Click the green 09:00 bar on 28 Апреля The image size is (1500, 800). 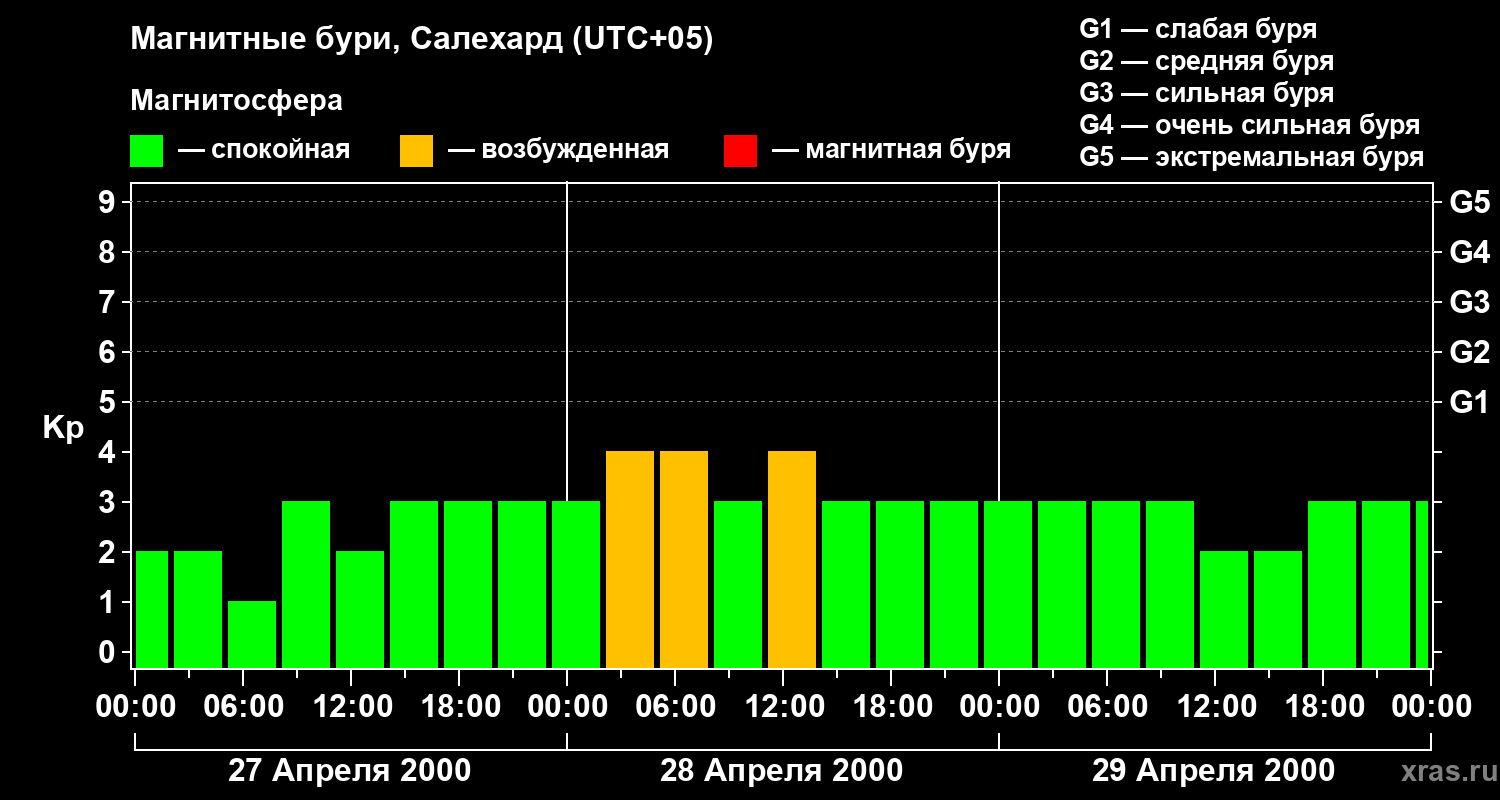tap(738, 584)
